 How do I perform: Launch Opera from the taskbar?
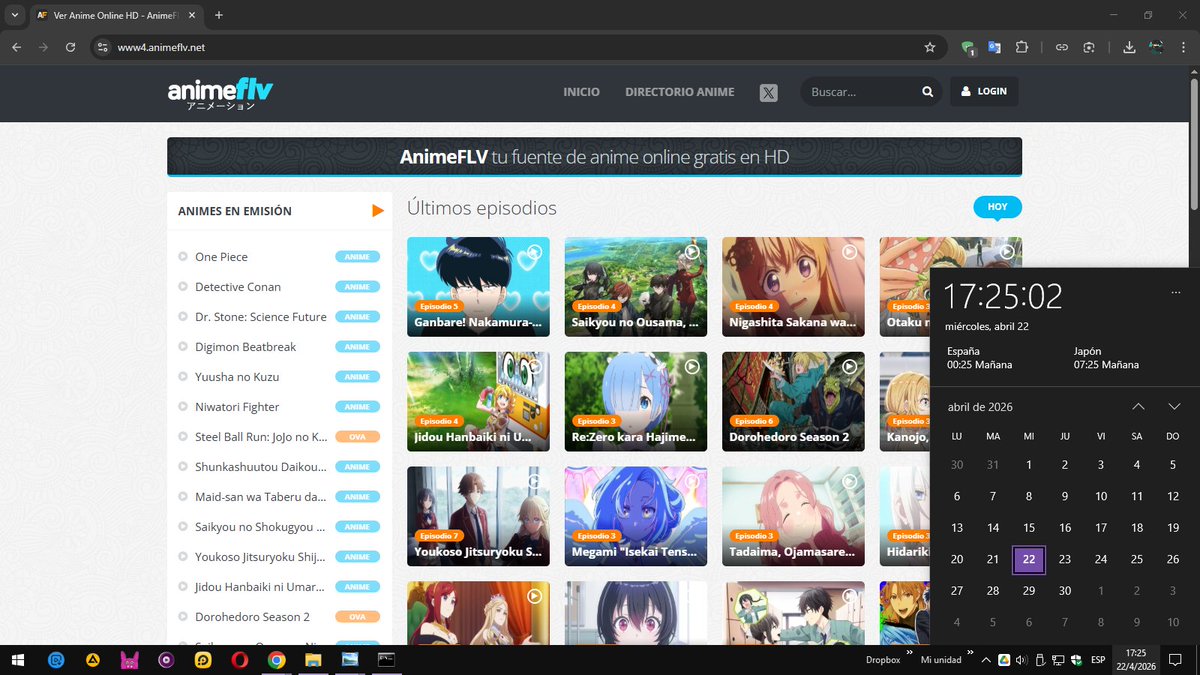click(239, 660)
